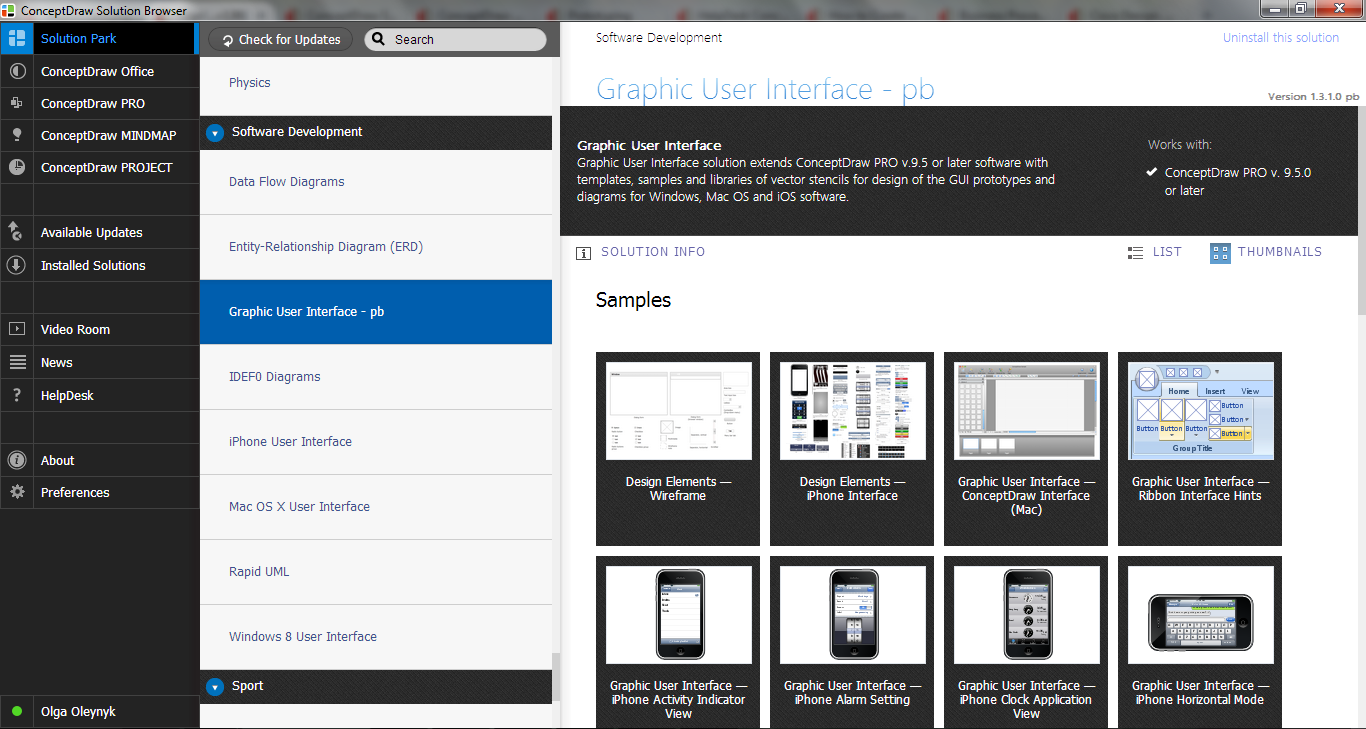Image resolution: width=1366 pixels, height=729 pixels.
Task: Click the List view icon
Action: pyautogui.click(x=1135, y=253)
